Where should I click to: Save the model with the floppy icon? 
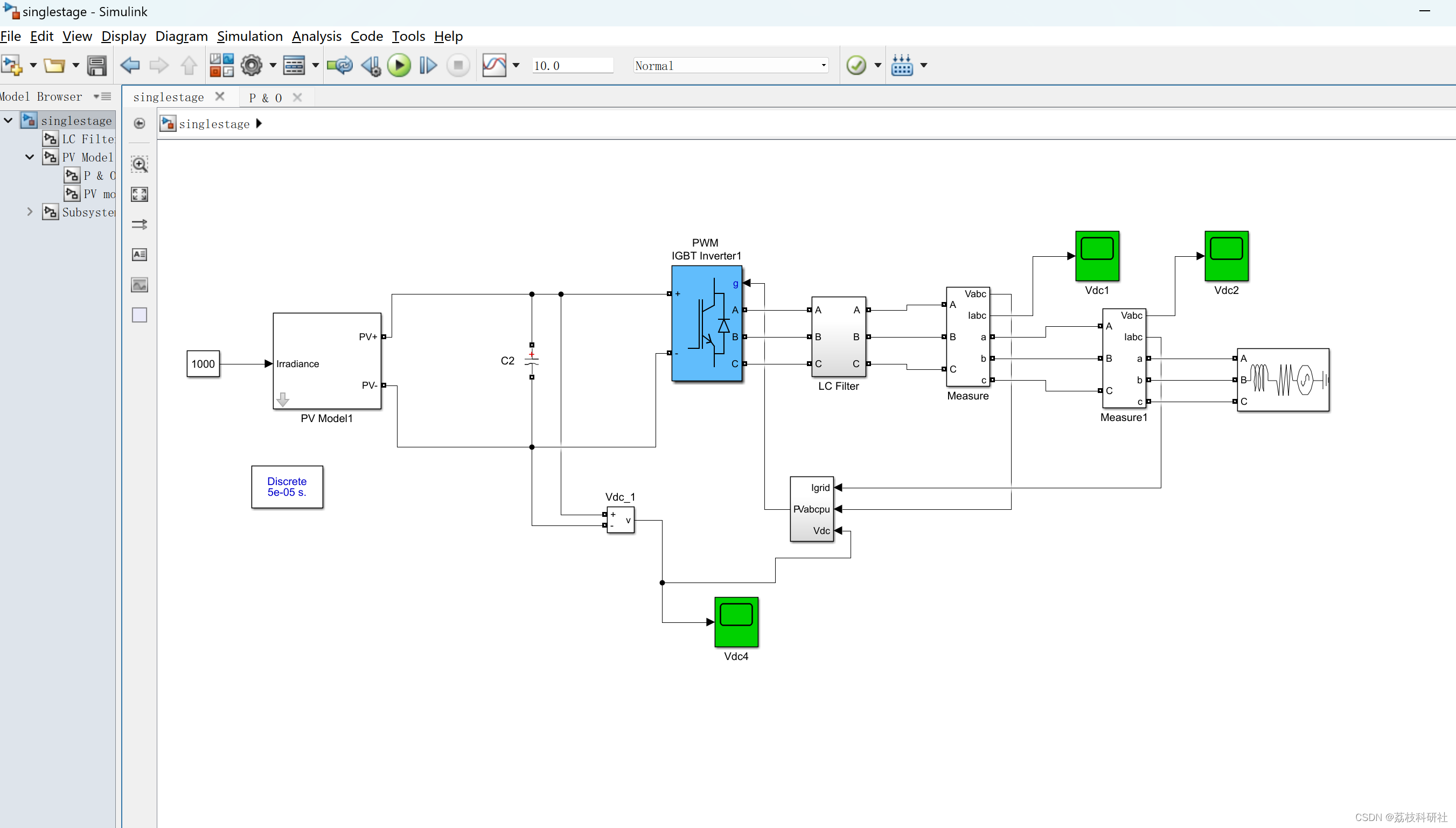[97, 65]
